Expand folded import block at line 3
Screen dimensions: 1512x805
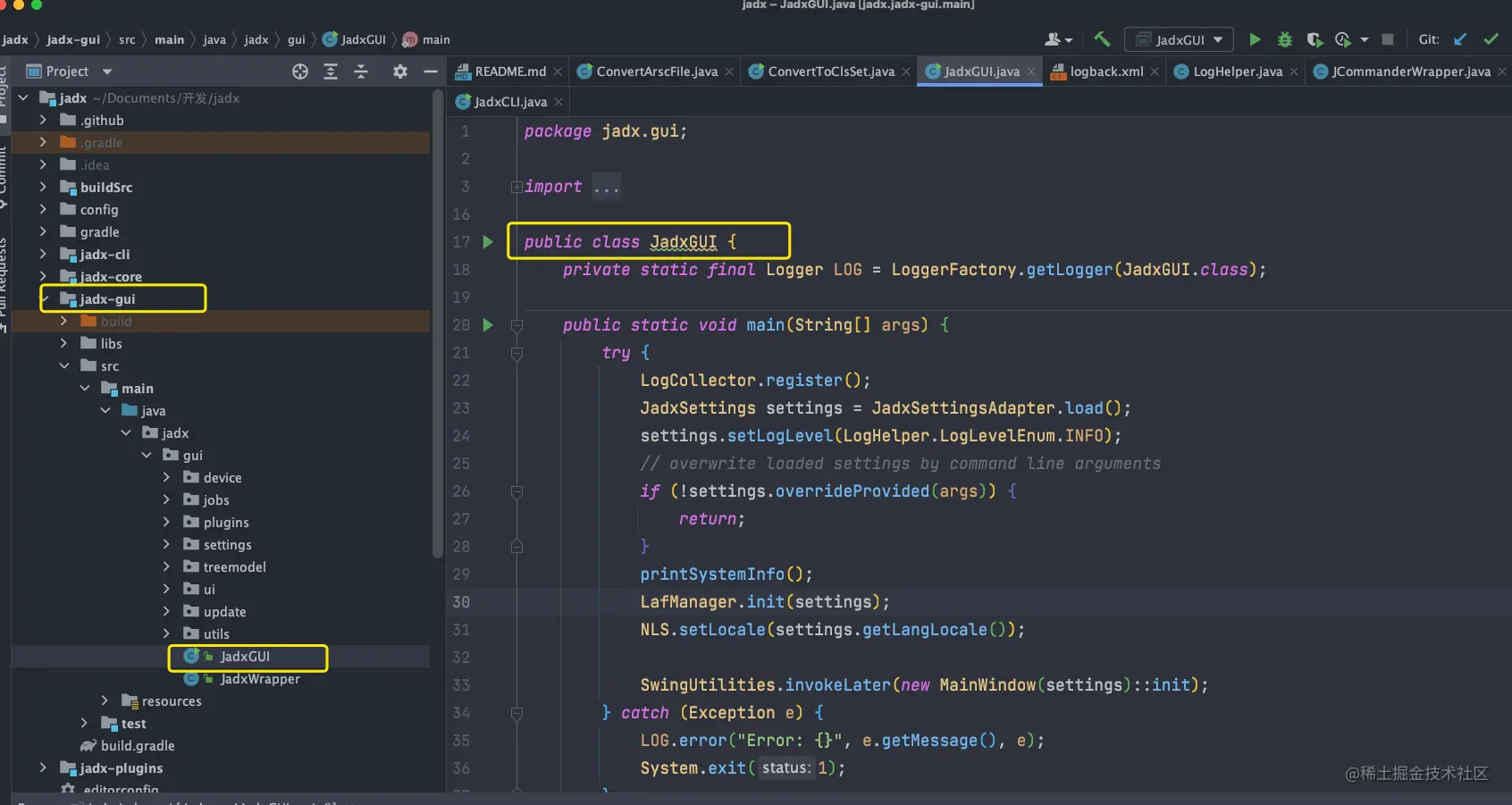[x=517, y=187]
